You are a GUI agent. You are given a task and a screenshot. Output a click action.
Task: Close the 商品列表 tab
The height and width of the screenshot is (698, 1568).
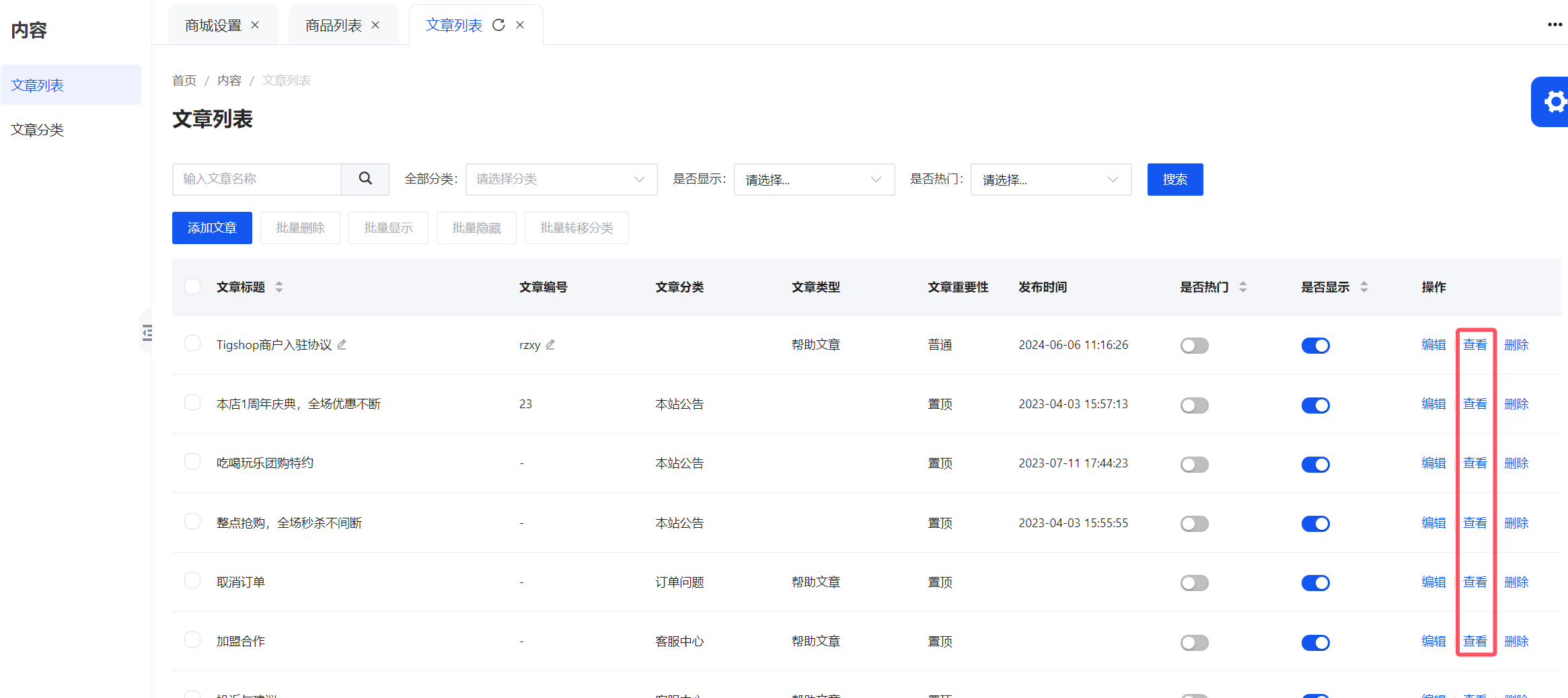[x=375, y=25]
